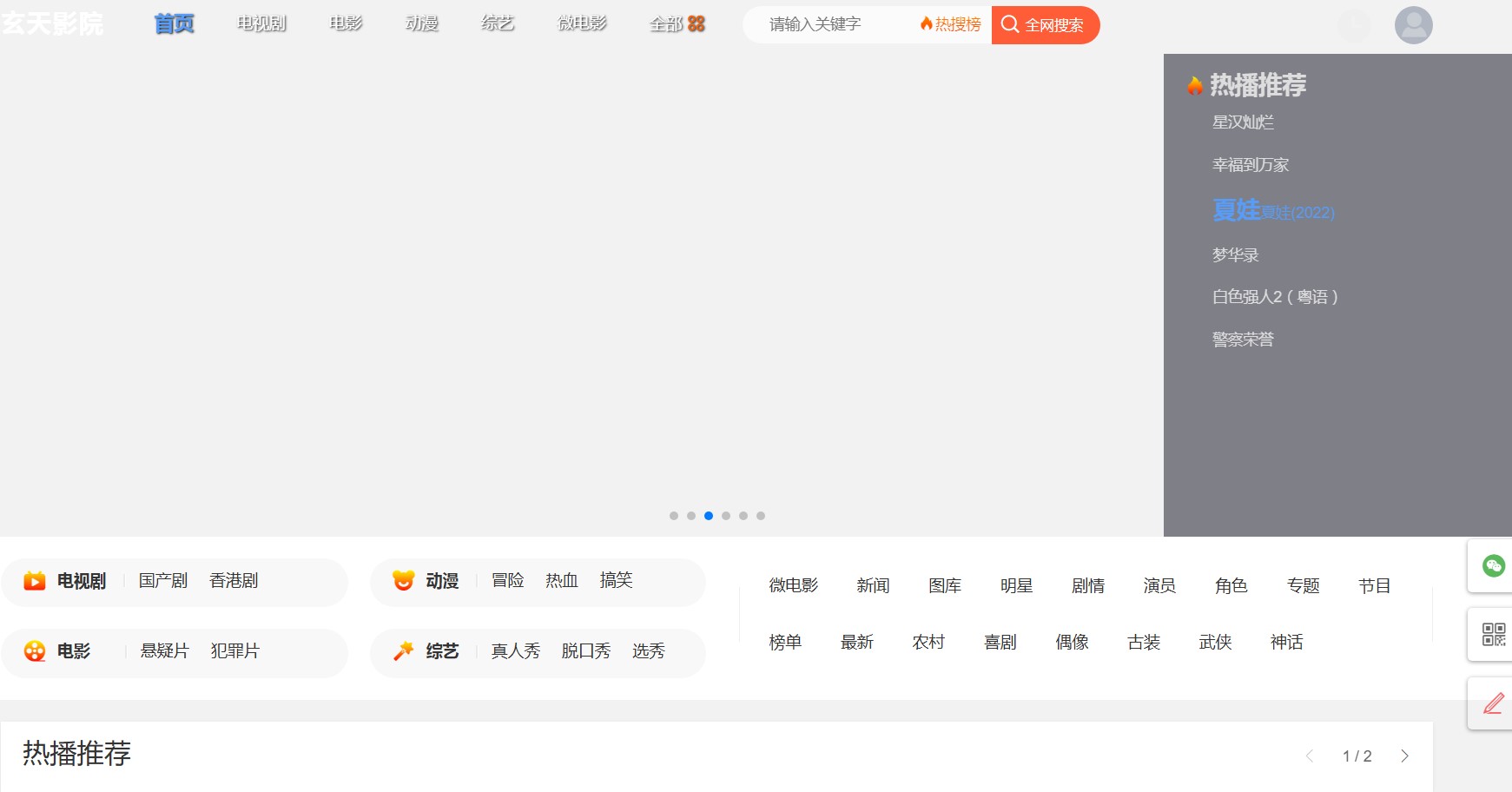Click the 专题 tag link
Viewport: 1512px width, 792px height.
point(1304,586)
